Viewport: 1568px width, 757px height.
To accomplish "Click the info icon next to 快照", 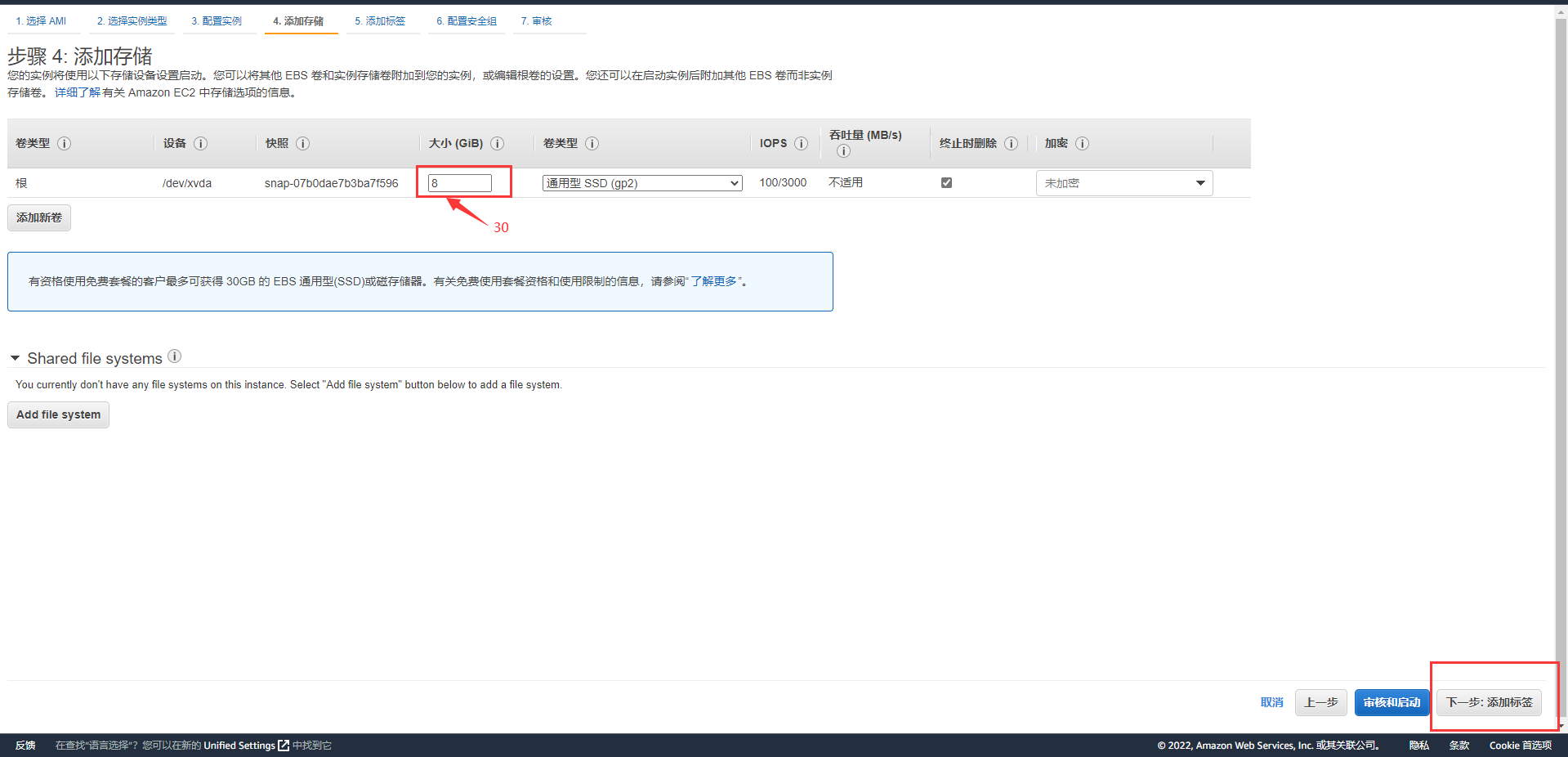I will pyautogui.click(x=302, y=143).
